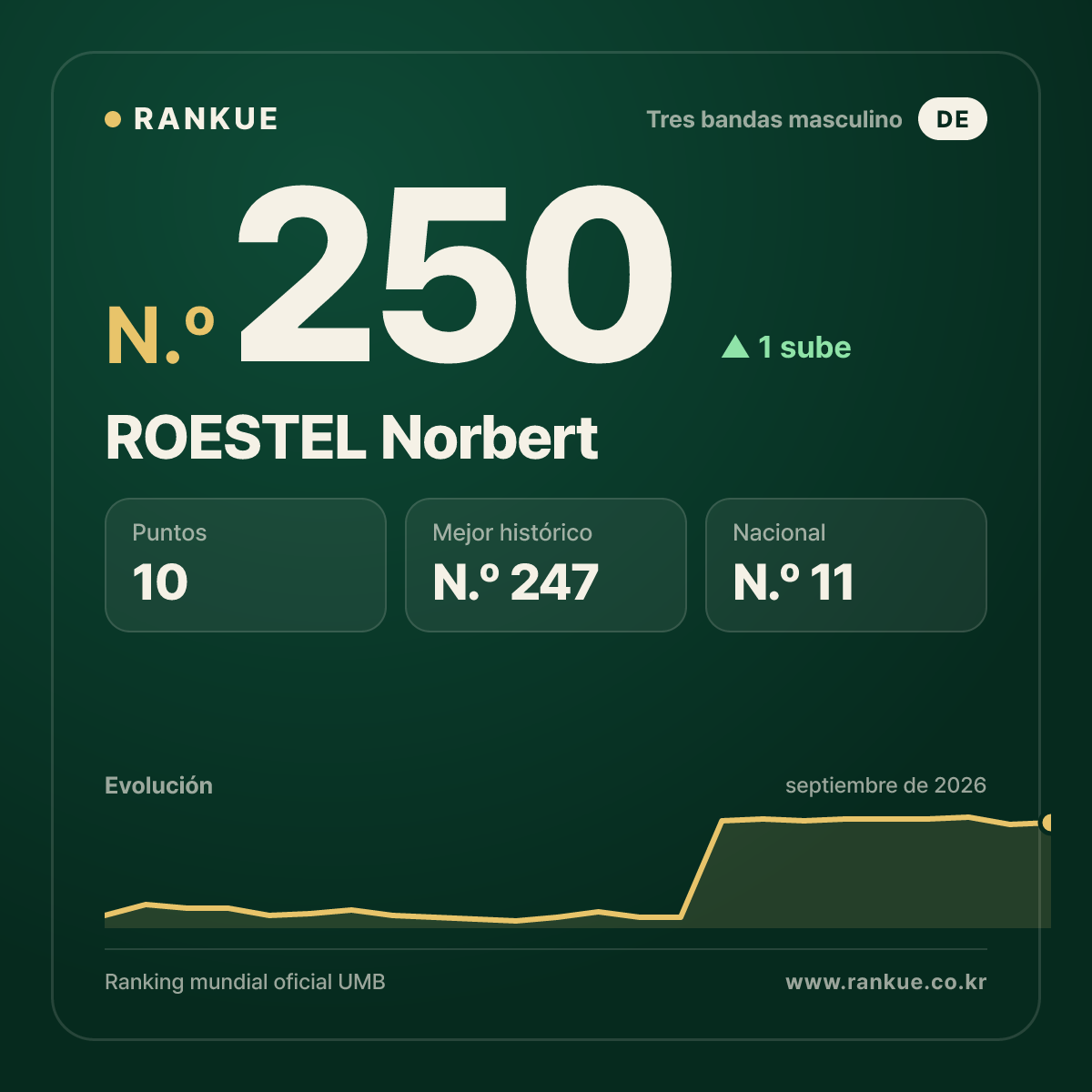Click the best rank value N.º 247
The height and width of the screenshot is (1092, 1092).
coord(516,582)
